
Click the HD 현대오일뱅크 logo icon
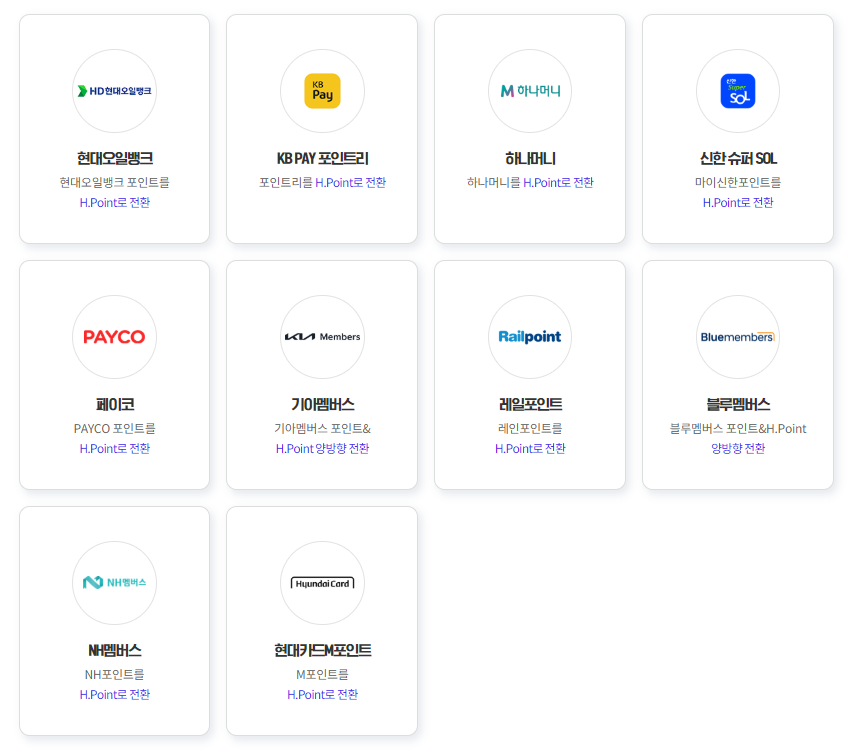pos(114,91)
